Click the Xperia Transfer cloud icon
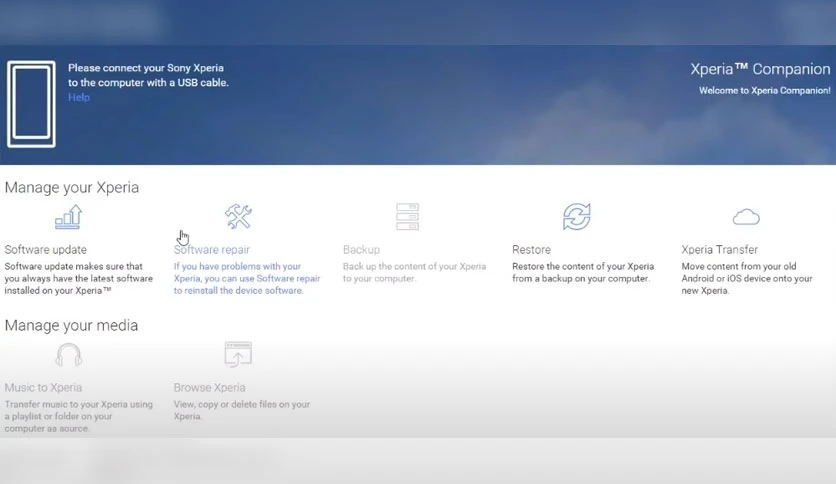 746,217
